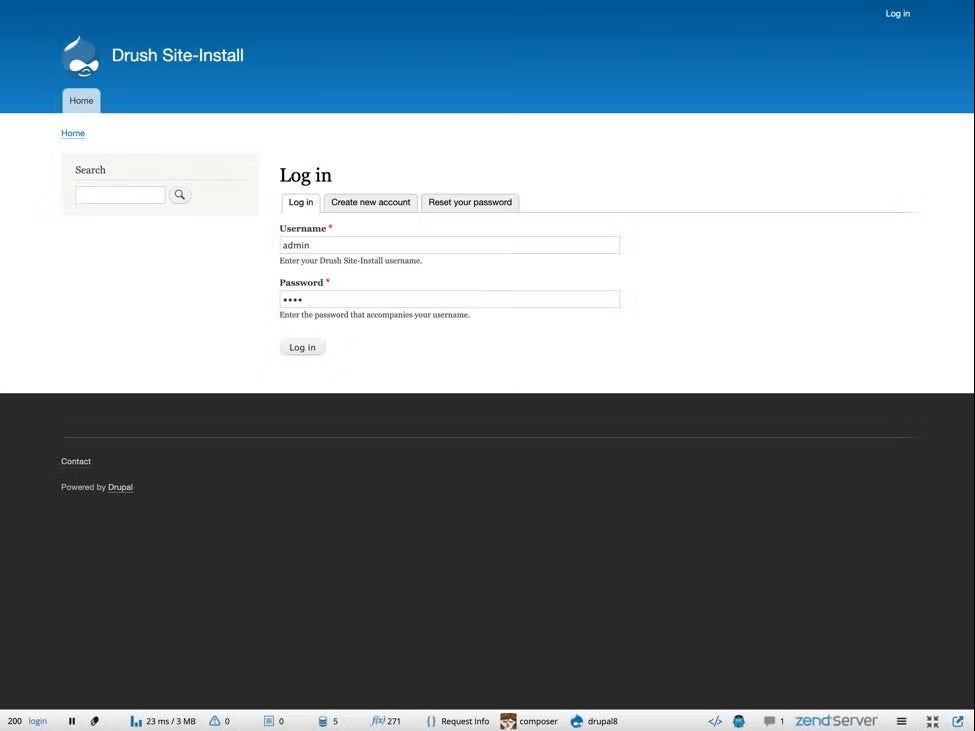975x731 pixels.
Task: Switch to Reset your password tab
Action: pyautogui.click(x=470, y=202)
